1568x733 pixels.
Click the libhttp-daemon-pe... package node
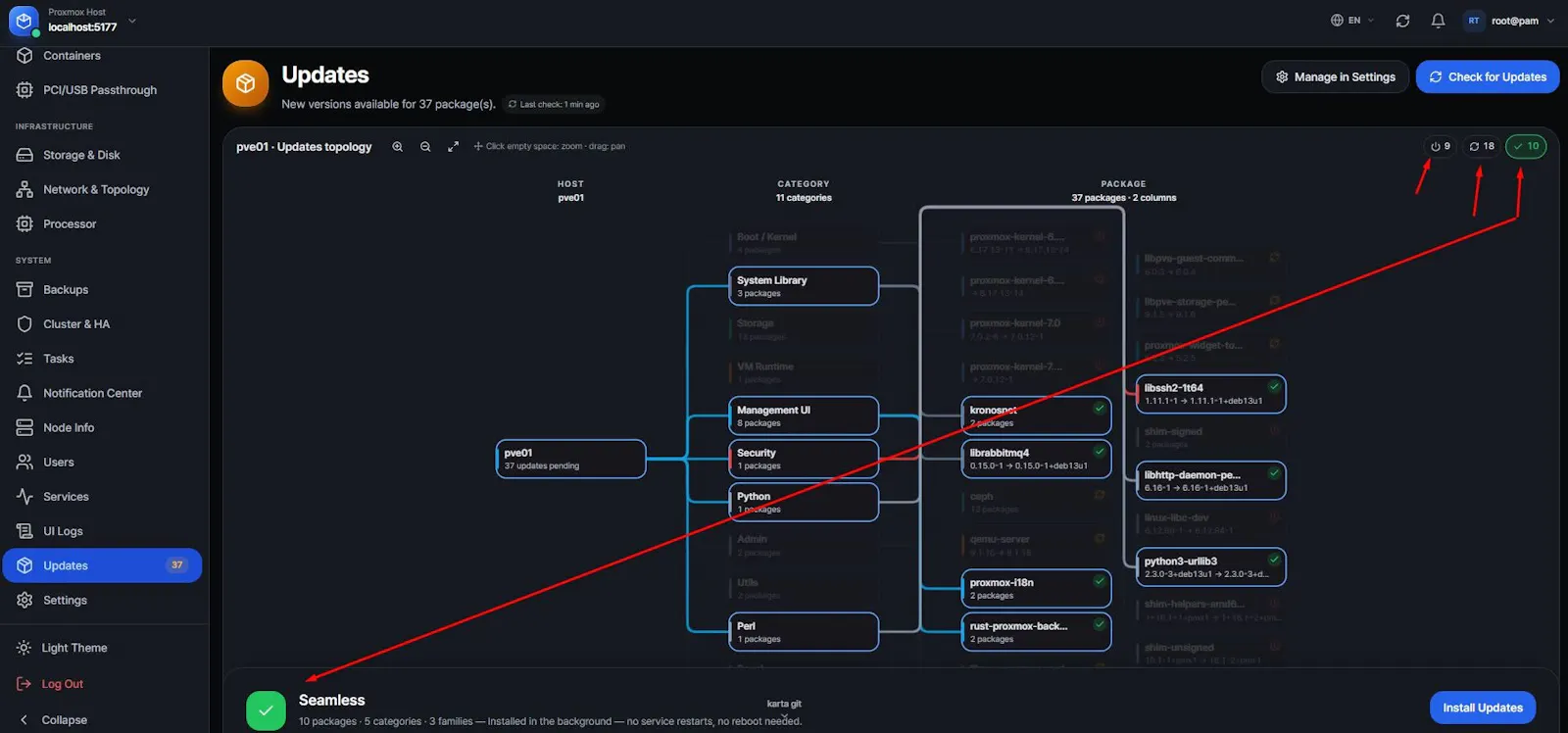click(1211, 481)
